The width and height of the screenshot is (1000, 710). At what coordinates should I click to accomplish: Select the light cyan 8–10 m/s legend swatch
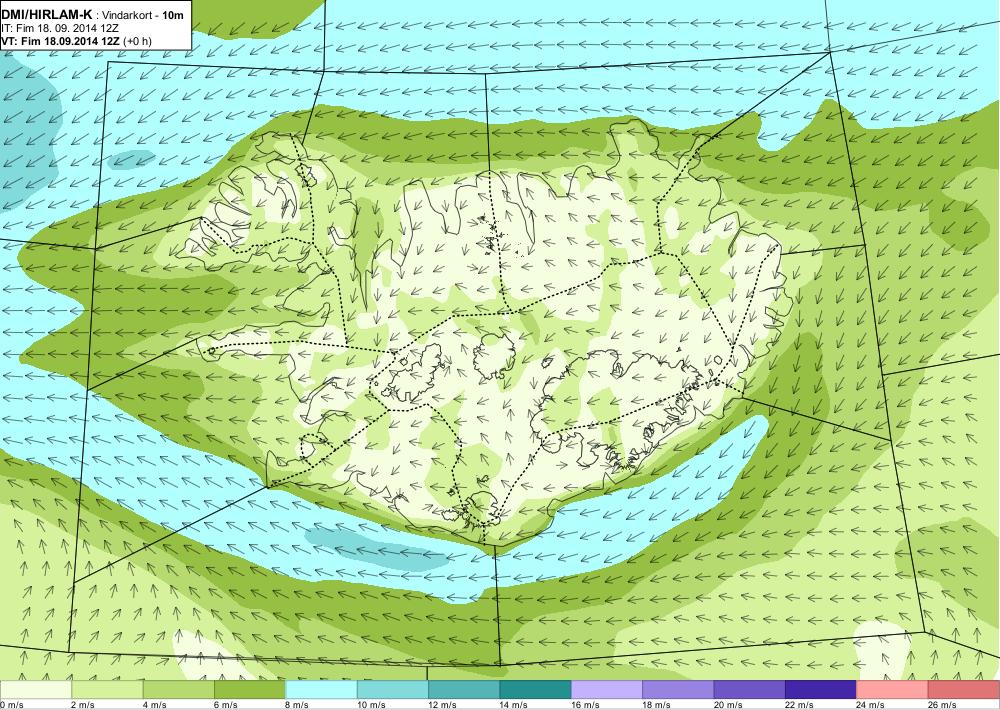(x=321, y=690)
